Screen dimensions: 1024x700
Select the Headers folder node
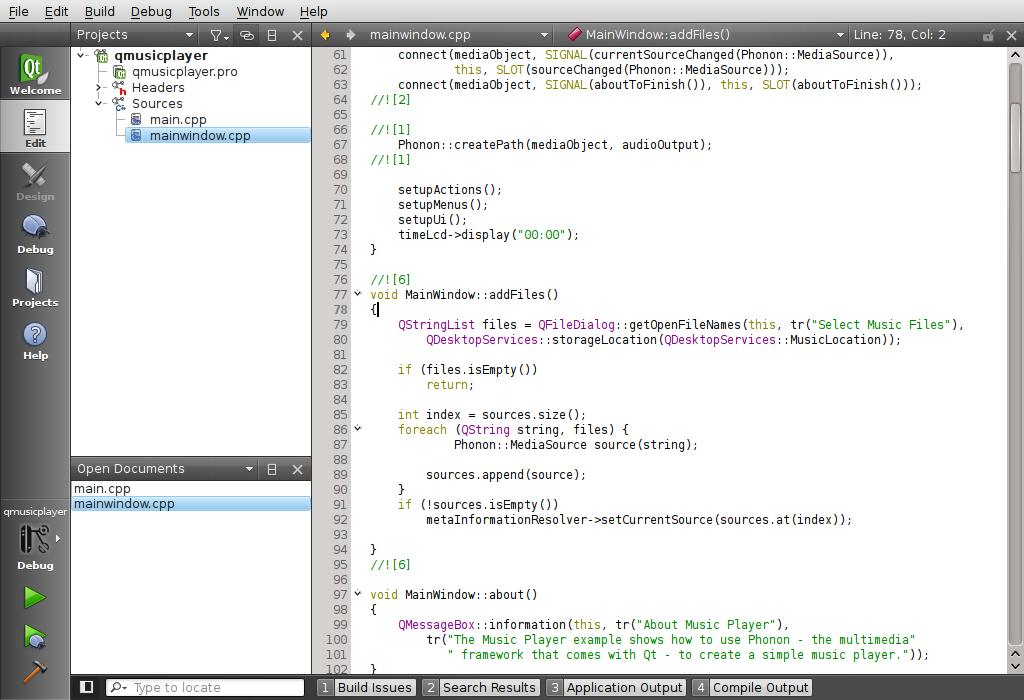click(158, 88)
